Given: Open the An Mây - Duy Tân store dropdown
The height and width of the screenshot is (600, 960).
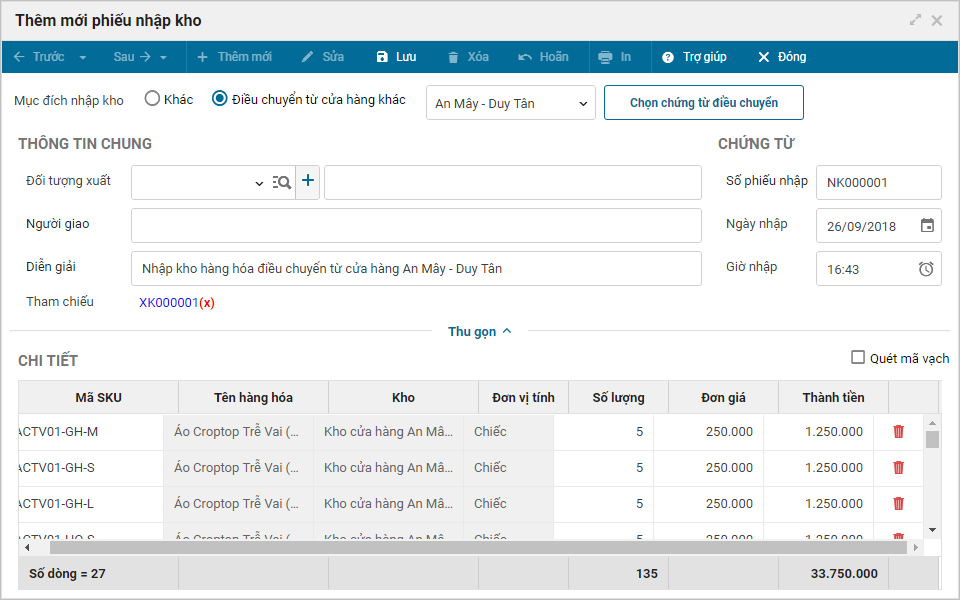Looking at the screenshot, I should coord(511,103).
